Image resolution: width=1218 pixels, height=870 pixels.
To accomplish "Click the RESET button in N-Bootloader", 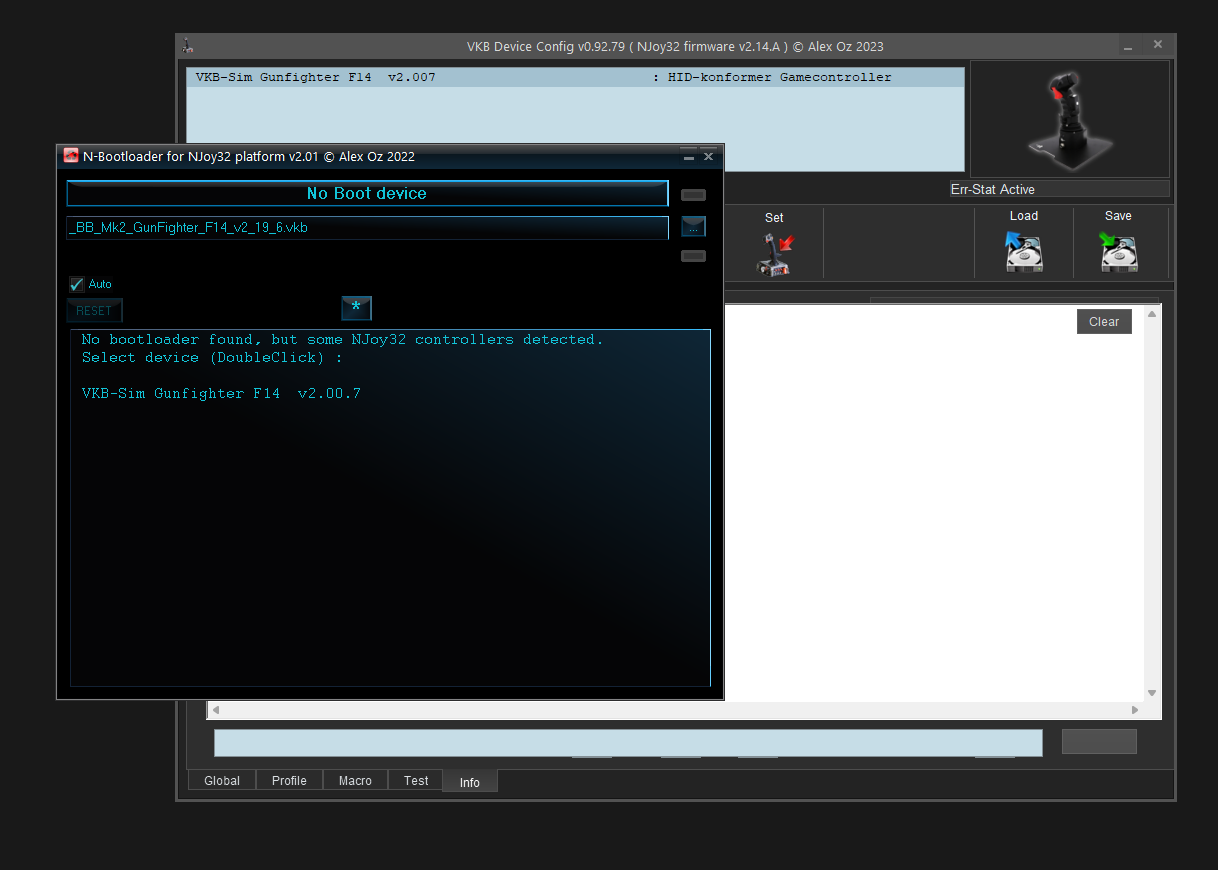I will (x=94, y=310).
